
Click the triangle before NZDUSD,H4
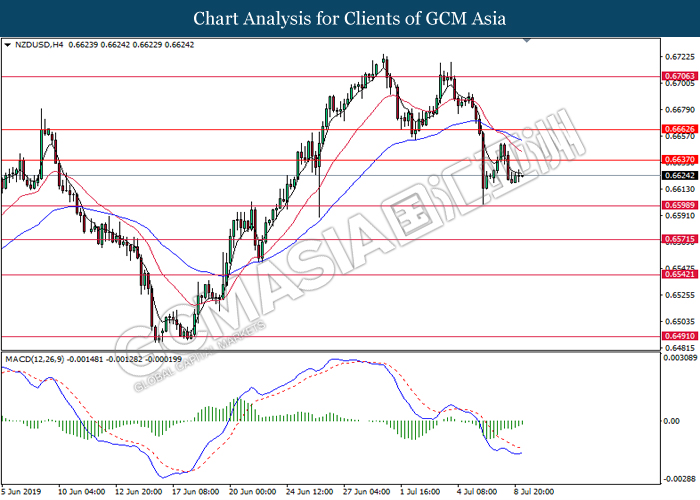(x=7, y=45)
